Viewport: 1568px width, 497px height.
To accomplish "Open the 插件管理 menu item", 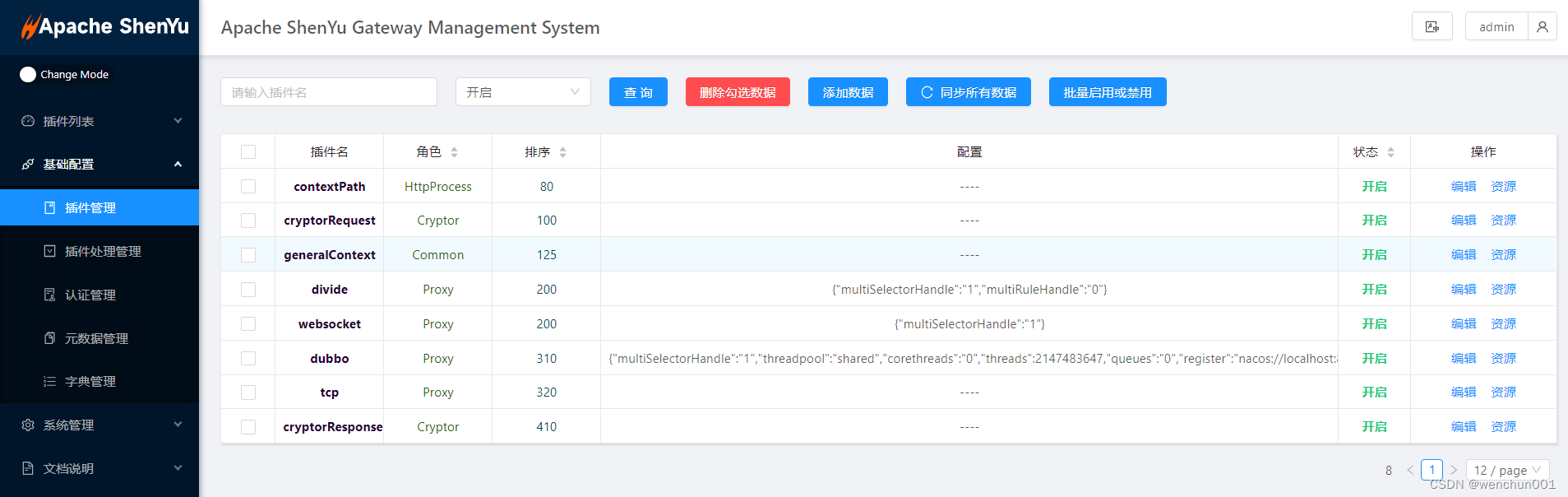I will (x=99, y=207).
